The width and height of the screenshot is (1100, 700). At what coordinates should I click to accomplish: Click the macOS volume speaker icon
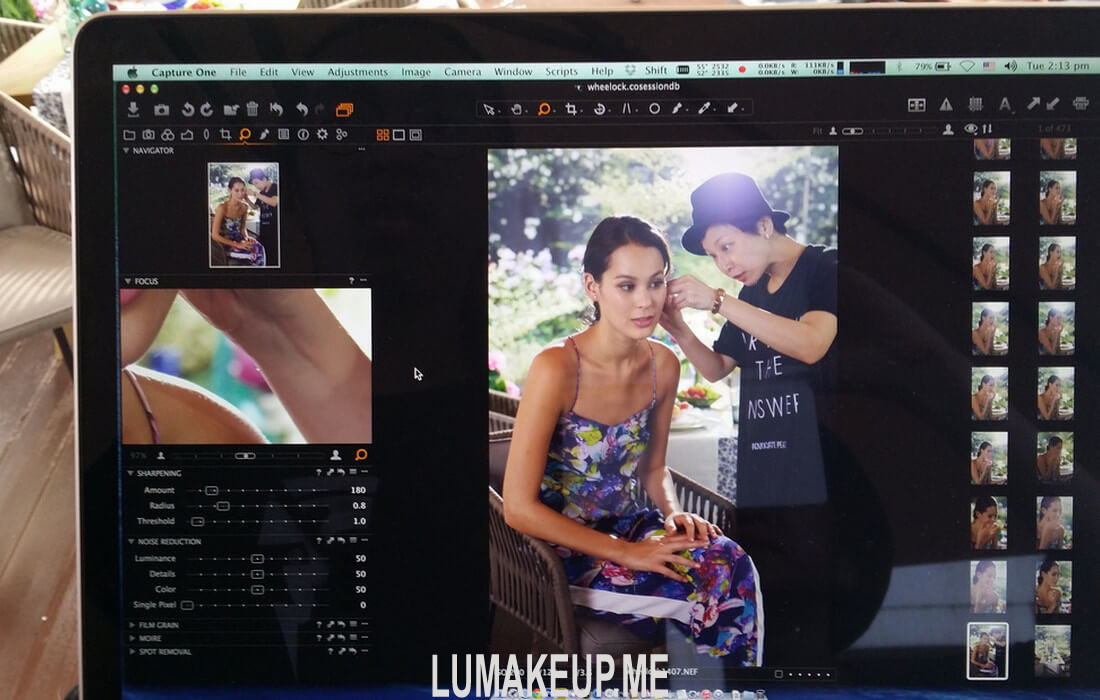click(x=1010, y=66)
